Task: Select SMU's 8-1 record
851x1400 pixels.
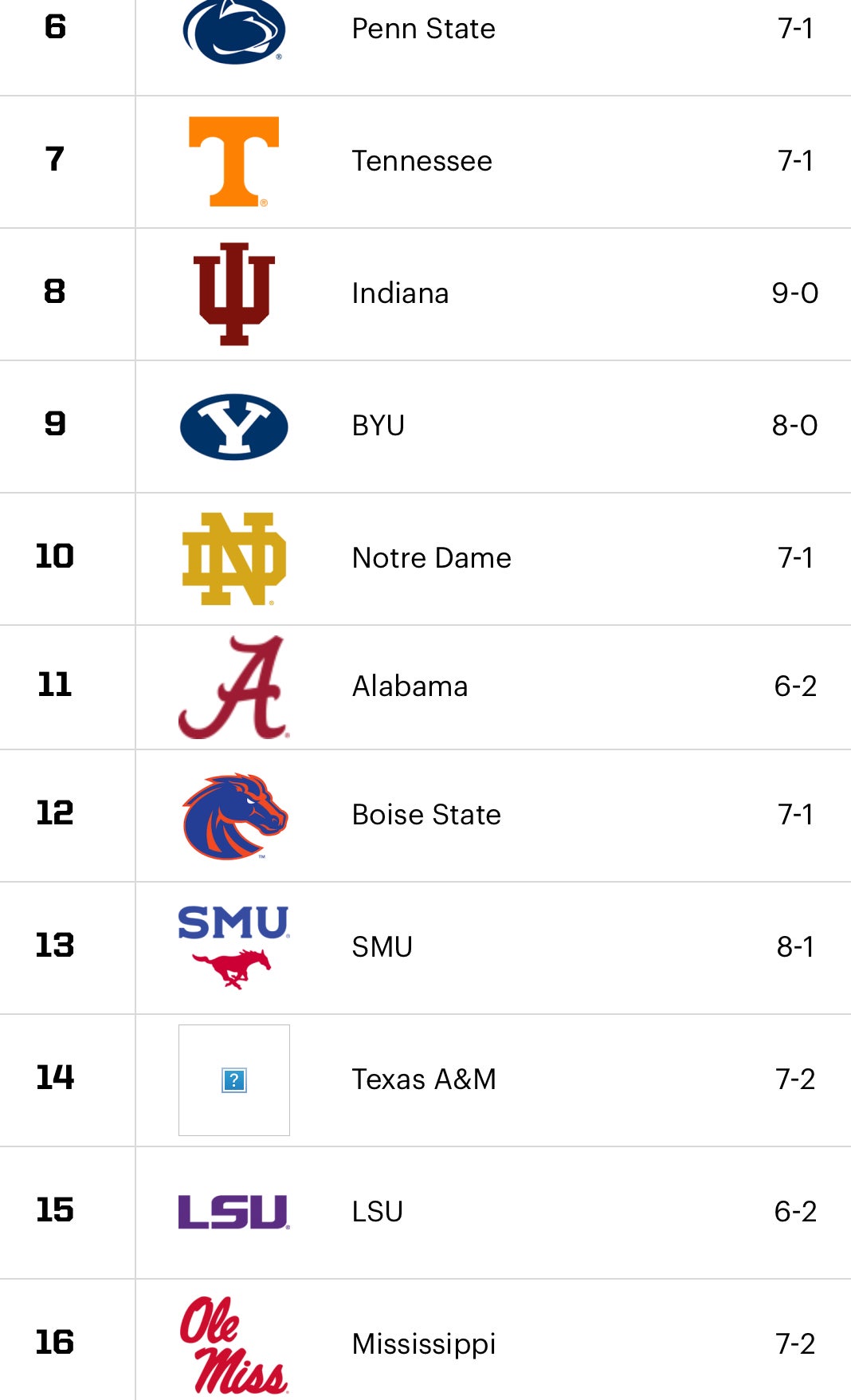Action: (x=795, y=947)
